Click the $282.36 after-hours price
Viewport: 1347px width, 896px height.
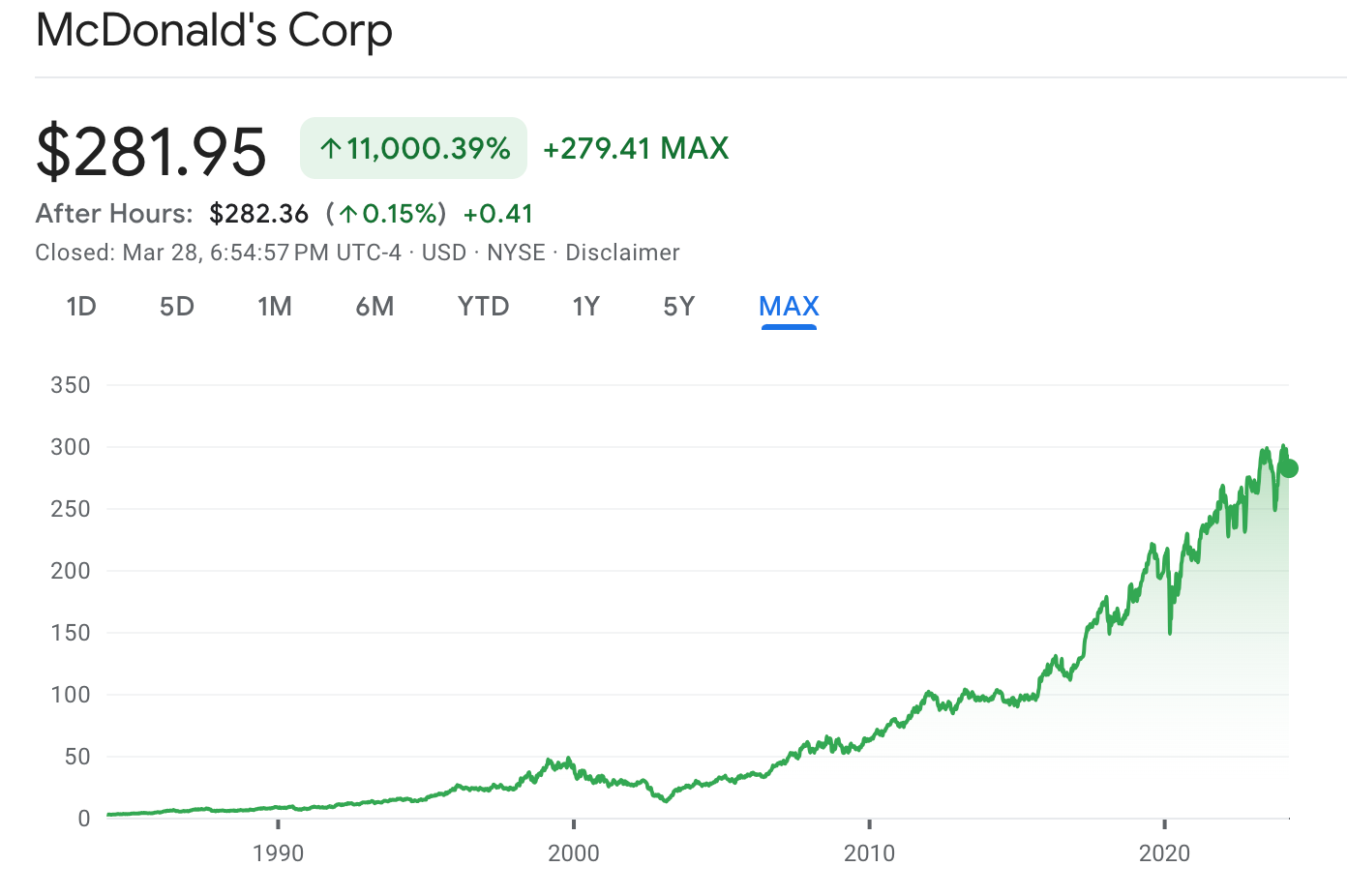tap(258, 214)
